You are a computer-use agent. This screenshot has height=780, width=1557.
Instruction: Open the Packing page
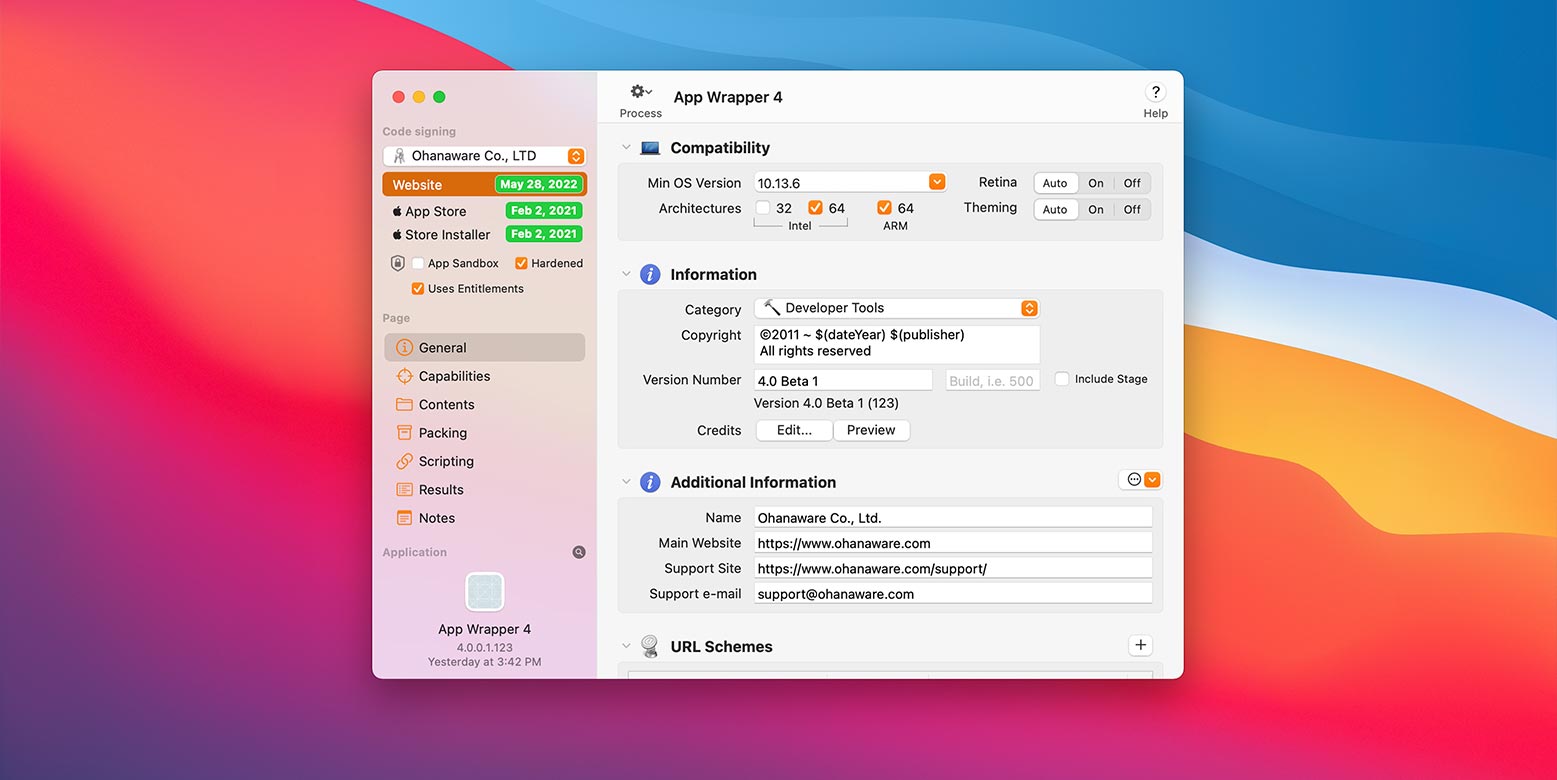485,433
